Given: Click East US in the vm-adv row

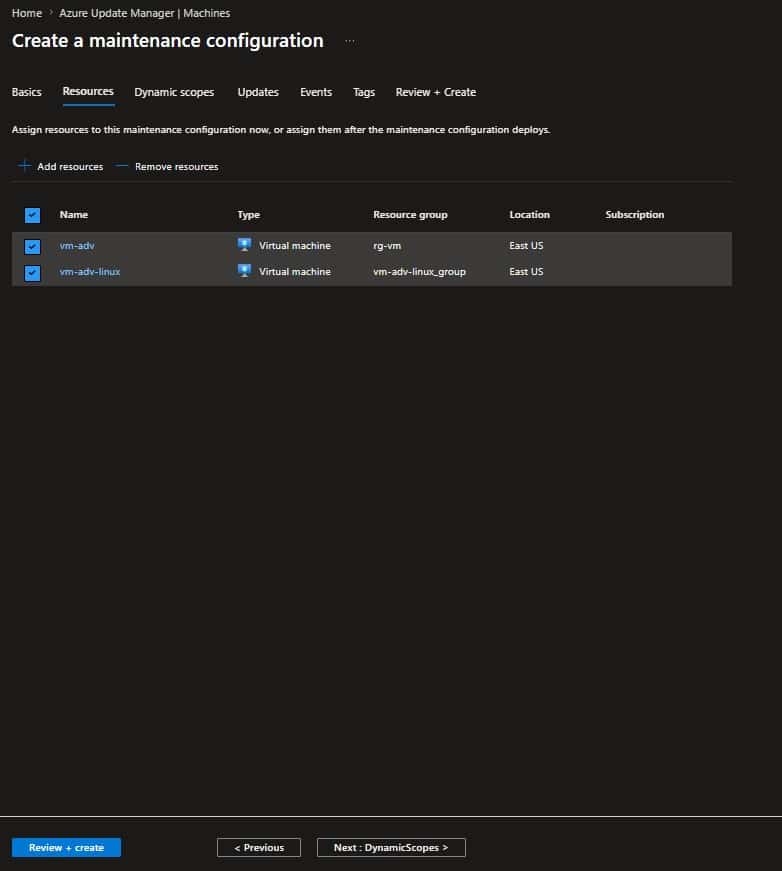Looking at the screenshot, I should tap(527, 246).
